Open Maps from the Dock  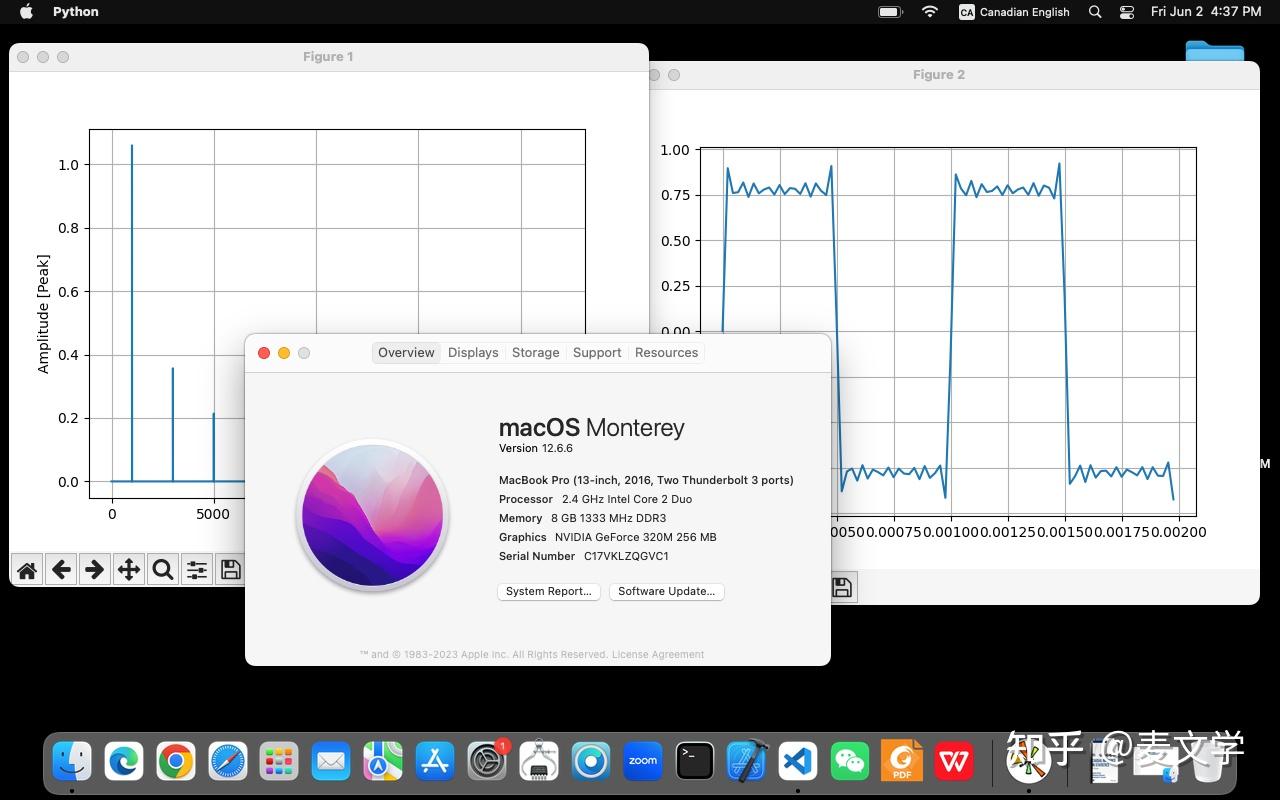[x=383, y=762]
